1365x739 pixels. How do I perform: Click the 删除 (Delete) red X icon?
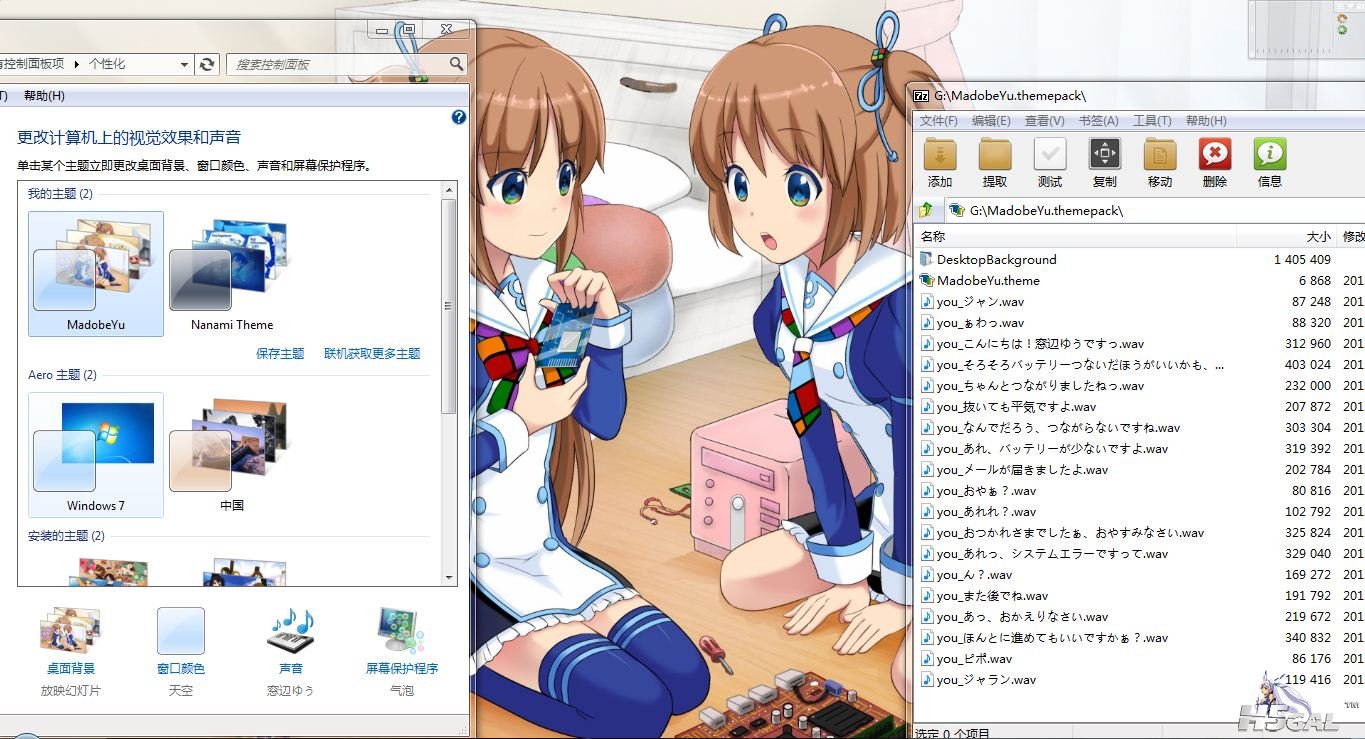tap(1215, 154)
